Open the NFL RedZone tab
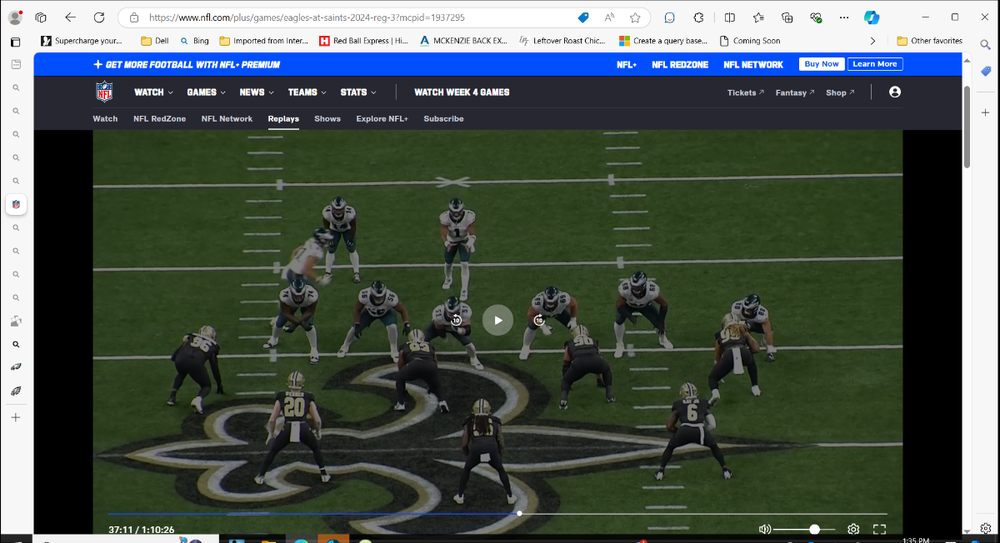Viewport: 1000px width, 543px height. tap(159, 119)
